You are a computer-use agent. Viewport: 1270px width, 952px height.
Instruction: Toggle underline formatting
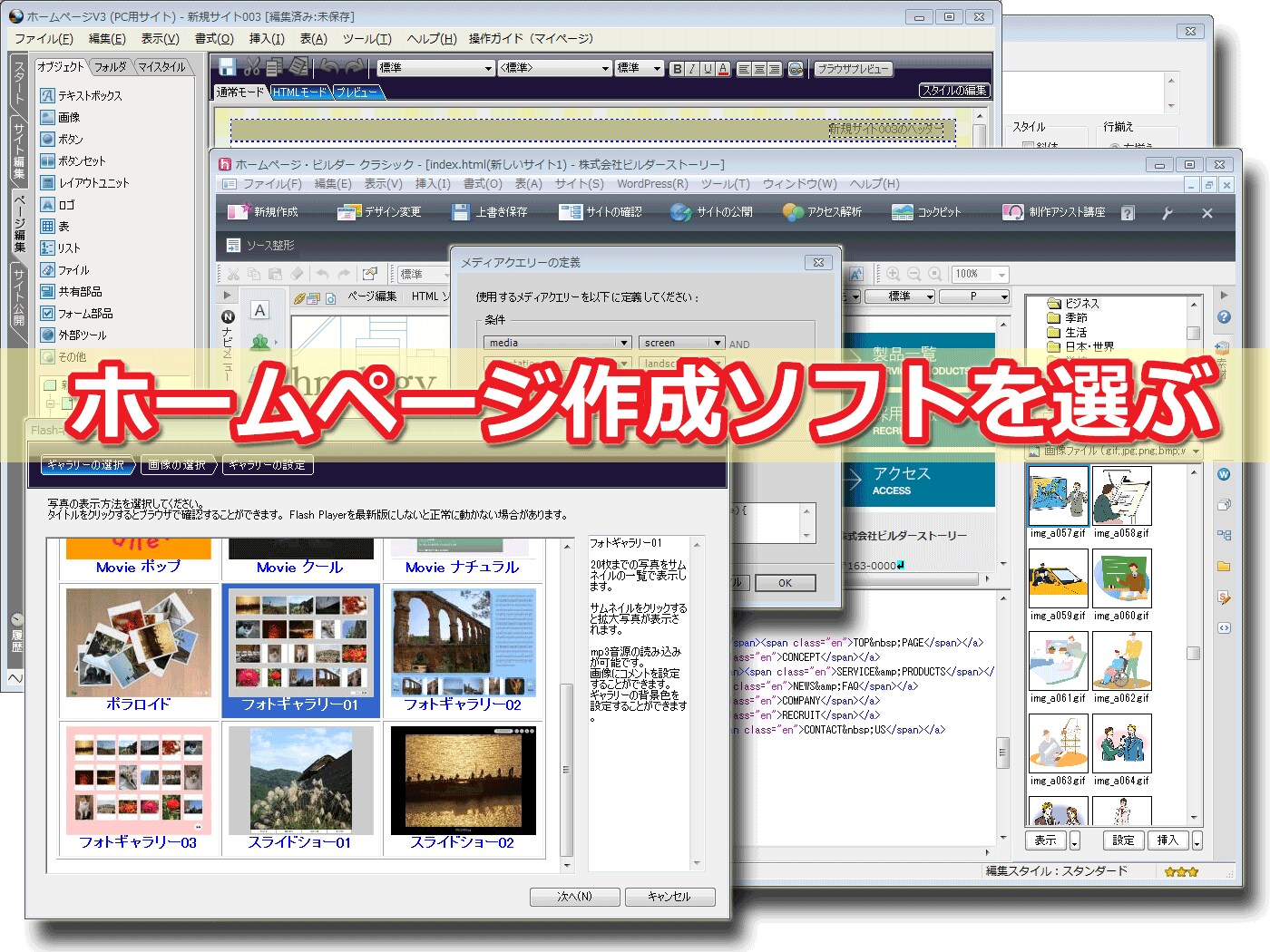pos(706,68)
